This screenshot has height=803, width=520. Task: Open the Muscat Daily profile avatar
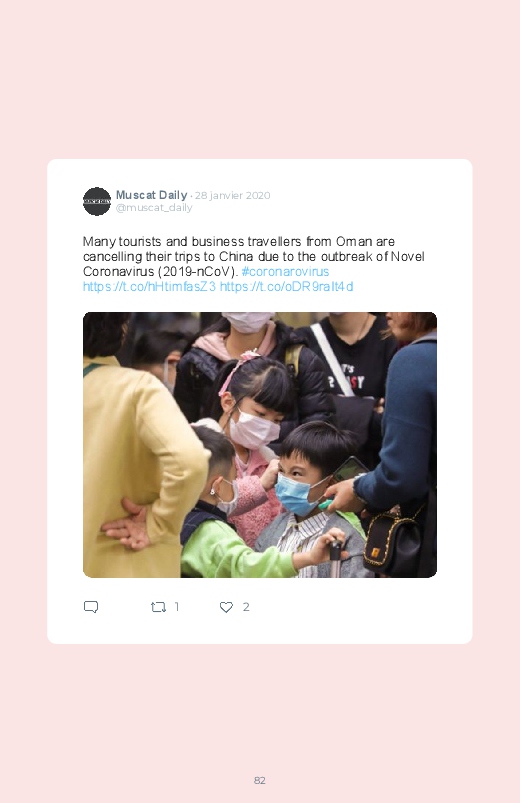point(97,201)
